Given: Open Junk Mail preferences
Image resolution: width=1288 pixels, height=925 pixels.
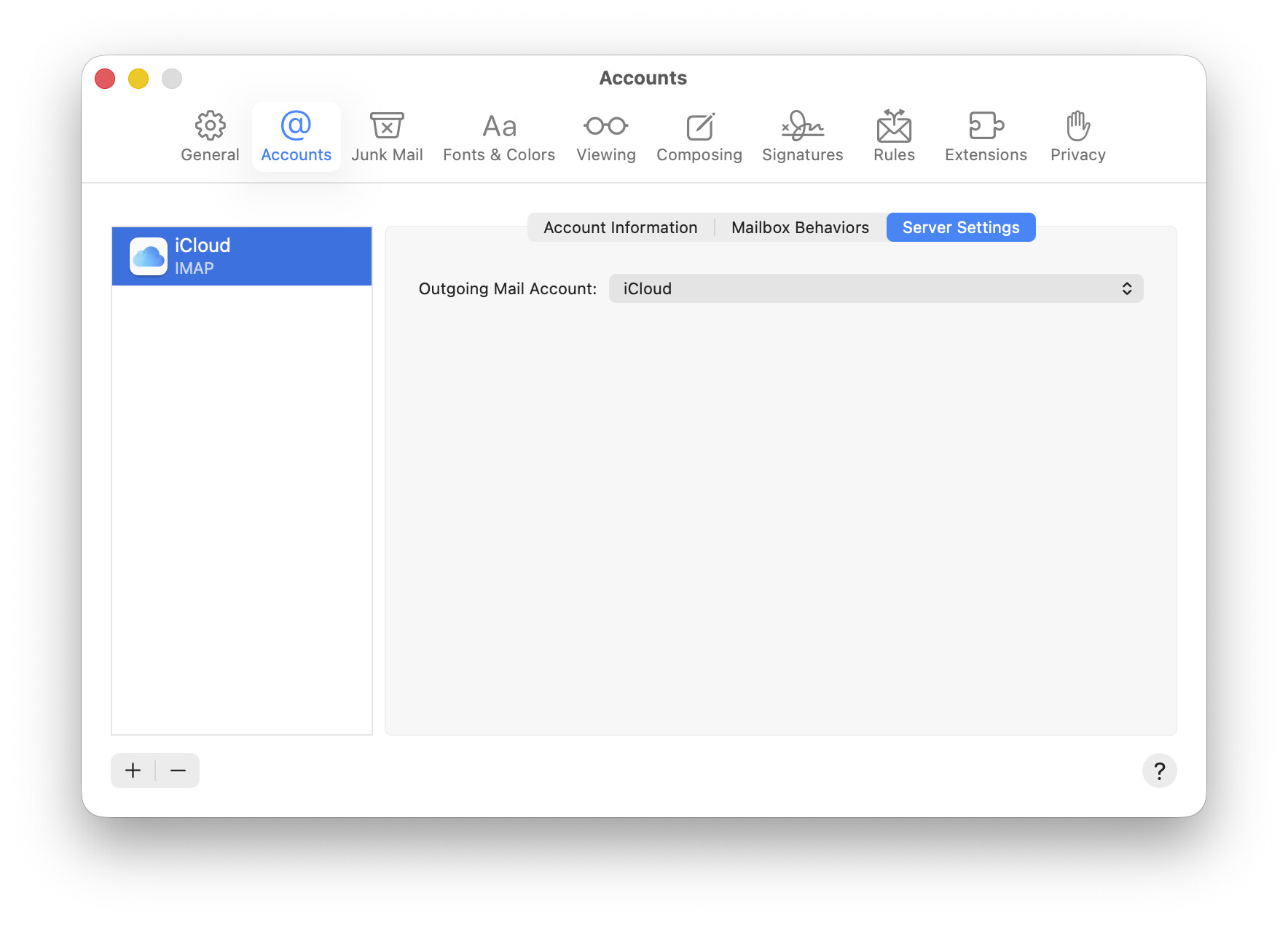Looking at the screenshot, I should tap(387, 127).
